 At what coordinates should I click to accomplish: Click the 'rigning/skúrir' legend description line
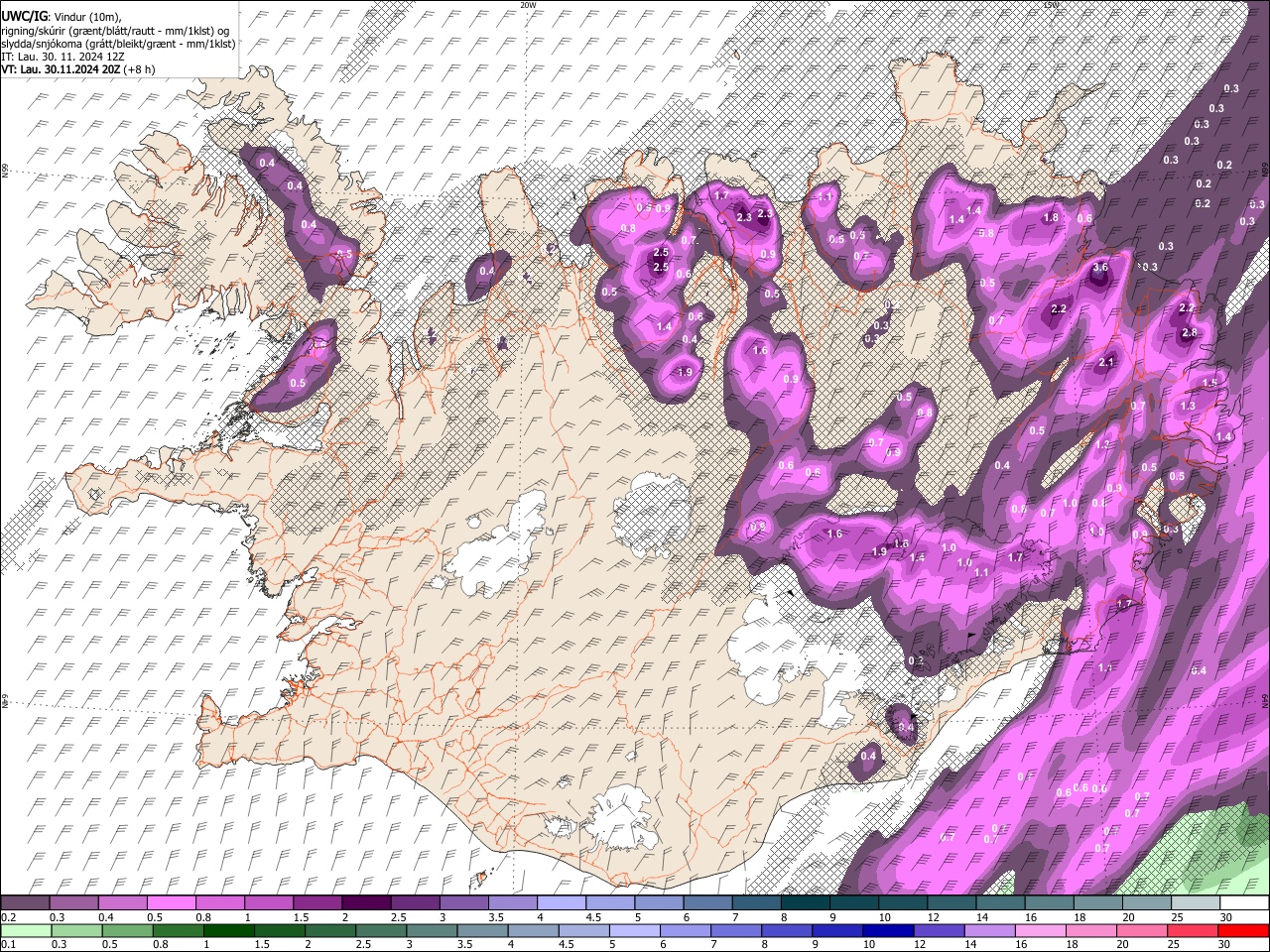(x=116, y=31)
